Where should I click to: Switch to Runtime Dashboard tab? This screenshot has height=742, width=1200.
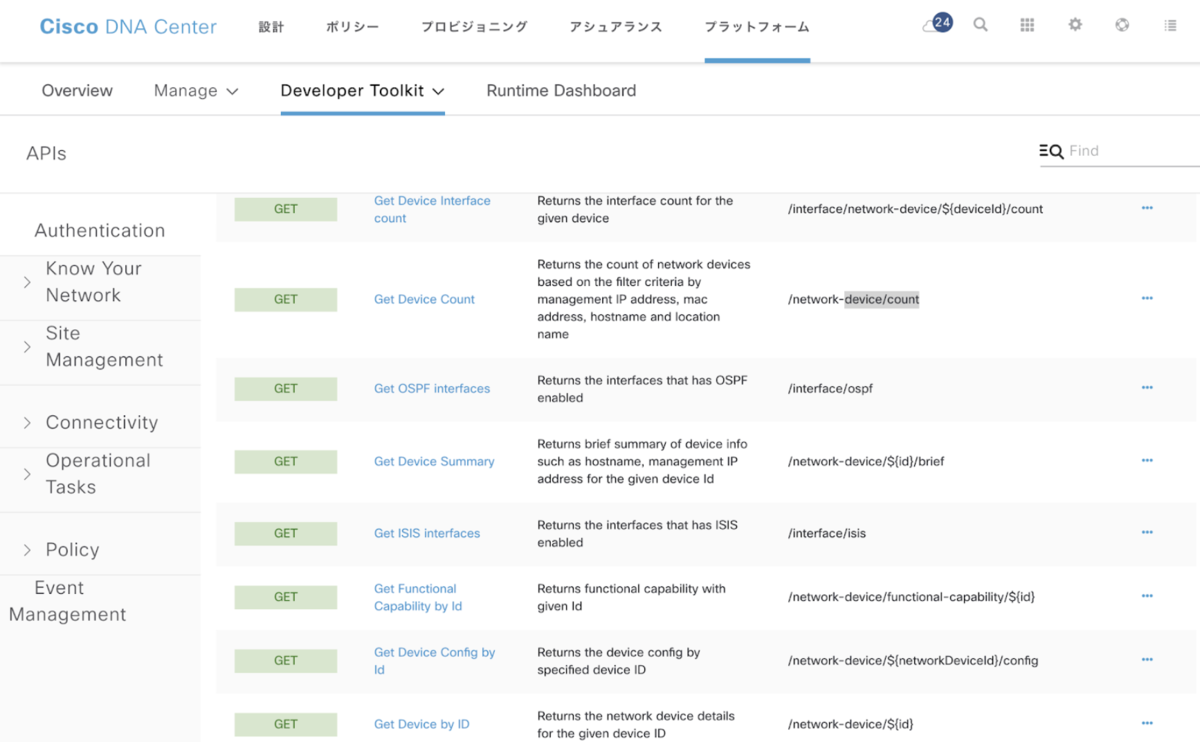pyautogui.click(x=561, y=91)
